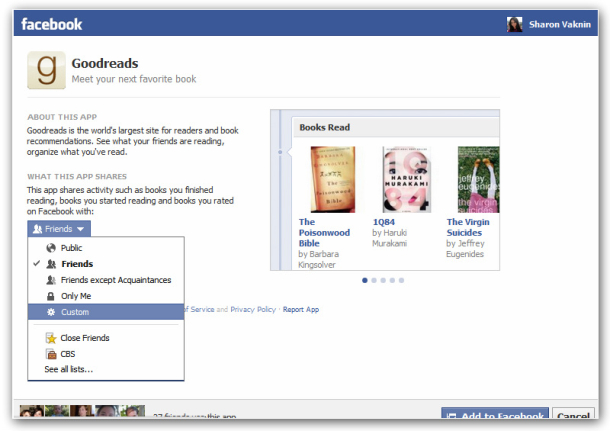
Task: Open The Poisonwood Bible cover image
Action: coord(333,179)
